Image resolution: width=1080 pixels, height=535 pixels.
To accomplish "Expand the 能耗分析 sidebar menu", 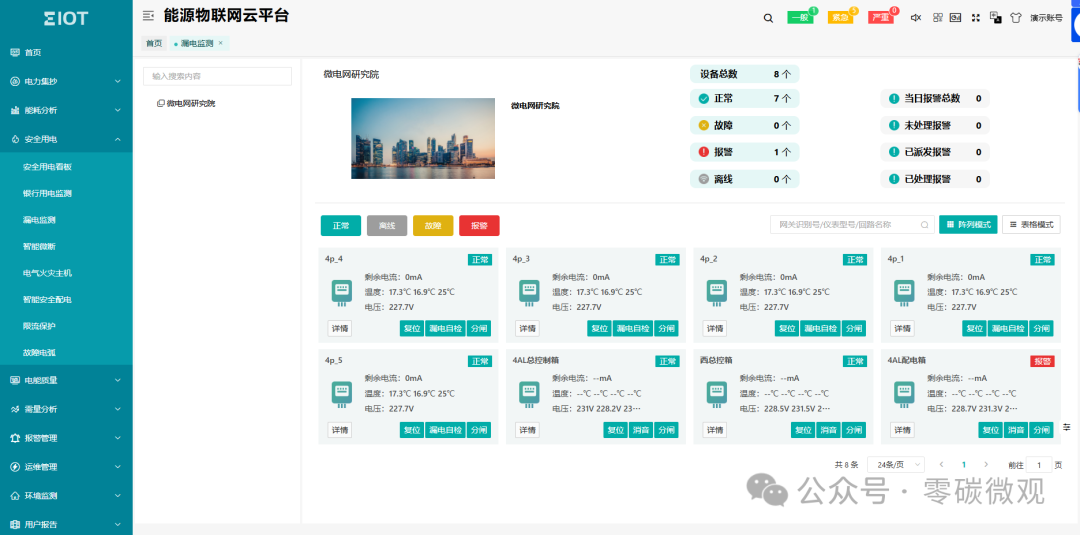I will (66, 110).
